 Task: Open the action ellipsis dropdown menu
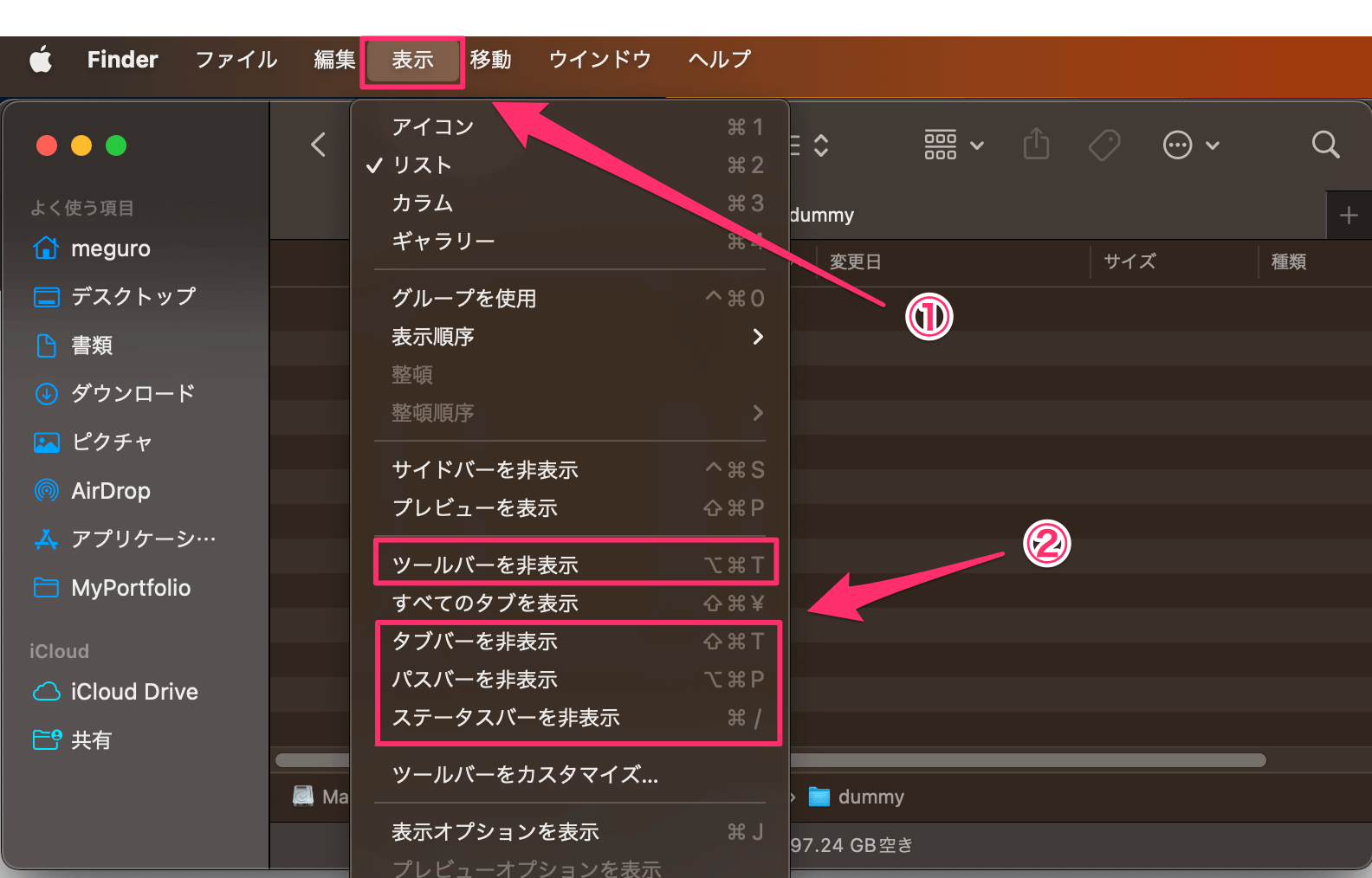(x=1190, y=145)
